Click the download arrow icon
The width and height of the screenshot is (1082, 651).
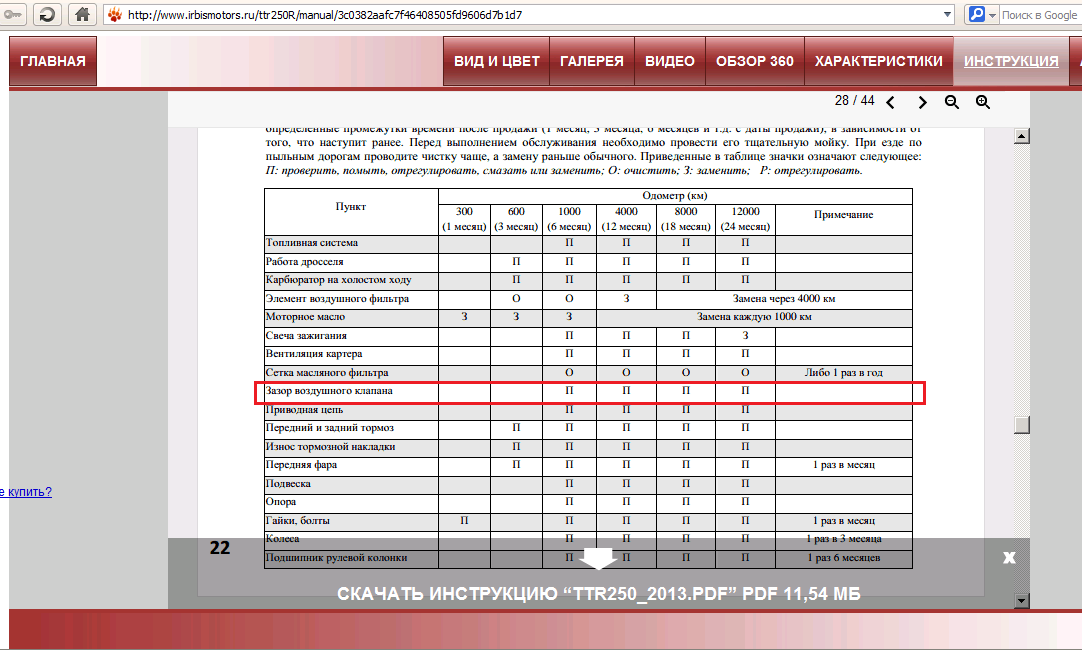point(598,558)
